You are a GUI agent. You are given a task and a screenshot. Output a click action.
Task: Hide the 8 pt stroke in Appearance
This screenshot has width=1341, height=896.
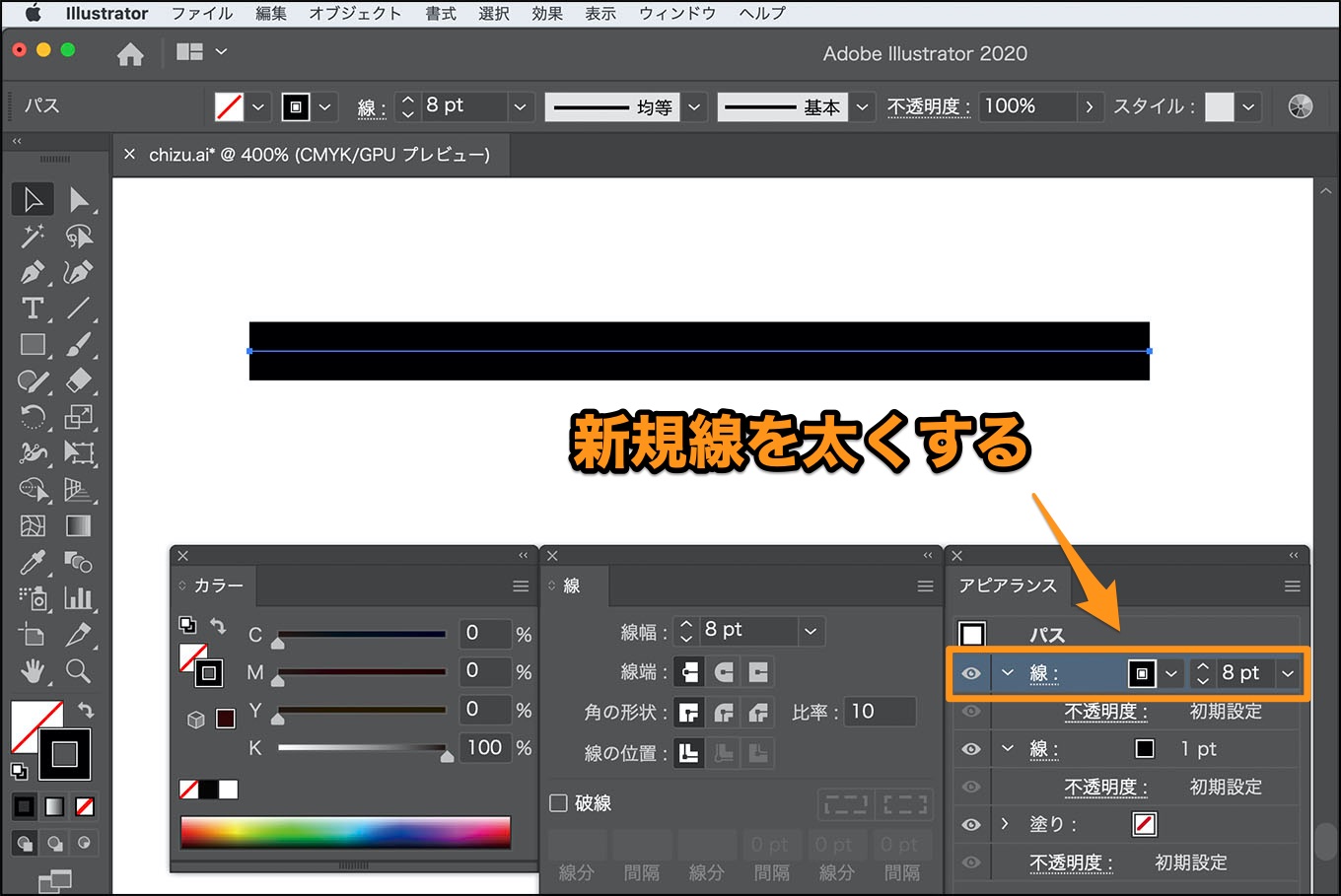point(971,674)
